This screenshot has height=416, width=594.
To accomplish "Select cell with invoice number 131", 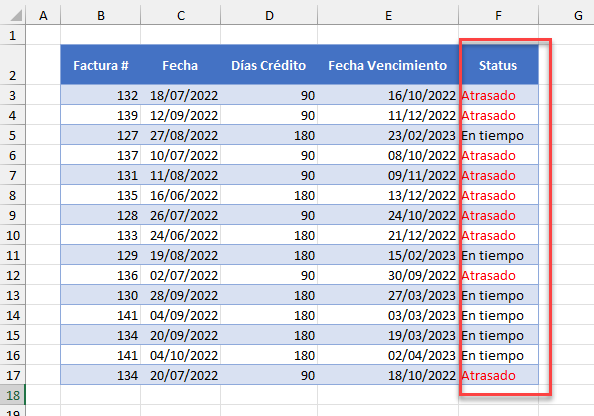I will coord(100,175).
